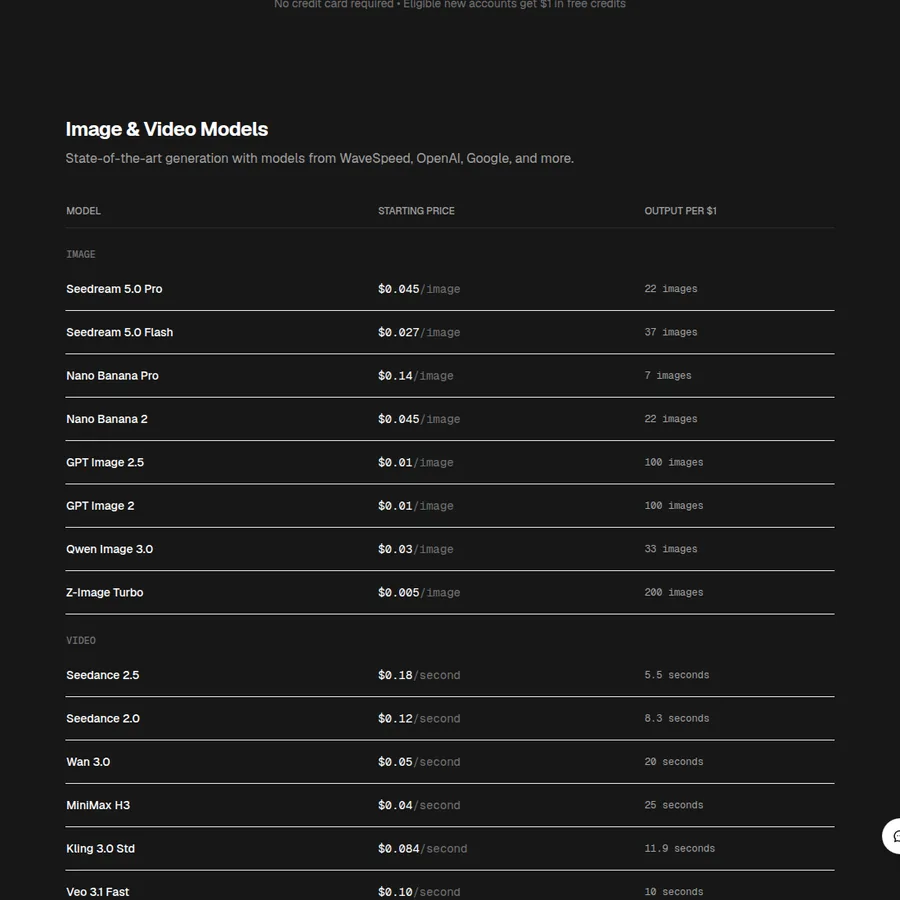The image size is (900, 900).
Task: Click the OUTPUT PER $1 column header
Action: click(680, 211)
